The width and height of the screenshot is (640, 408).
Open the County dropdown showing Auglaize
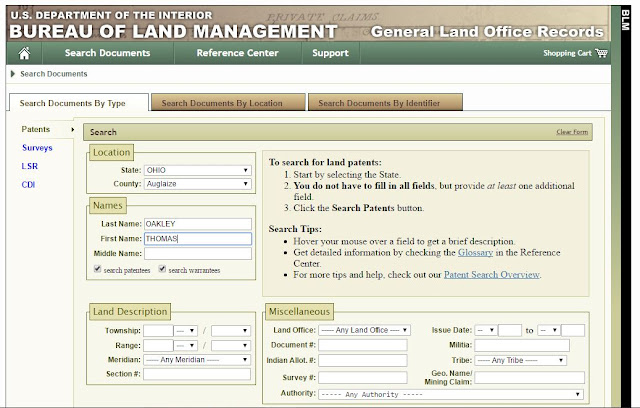pos(198,184)
